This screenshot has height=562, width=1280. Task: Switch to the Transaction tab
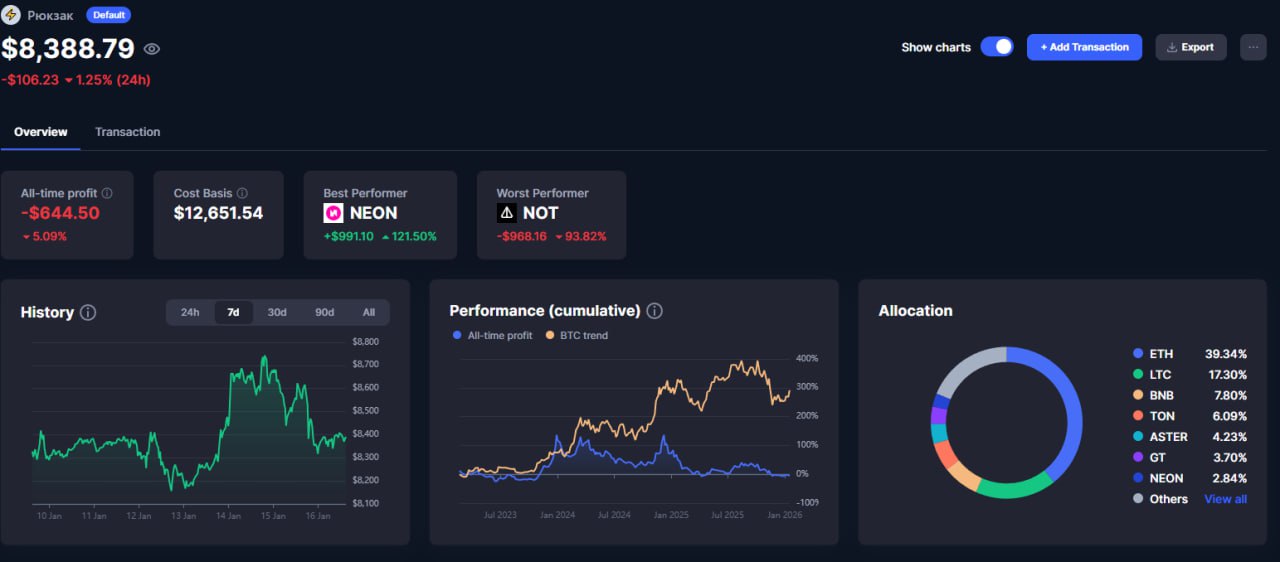click(x=127, y=132)
